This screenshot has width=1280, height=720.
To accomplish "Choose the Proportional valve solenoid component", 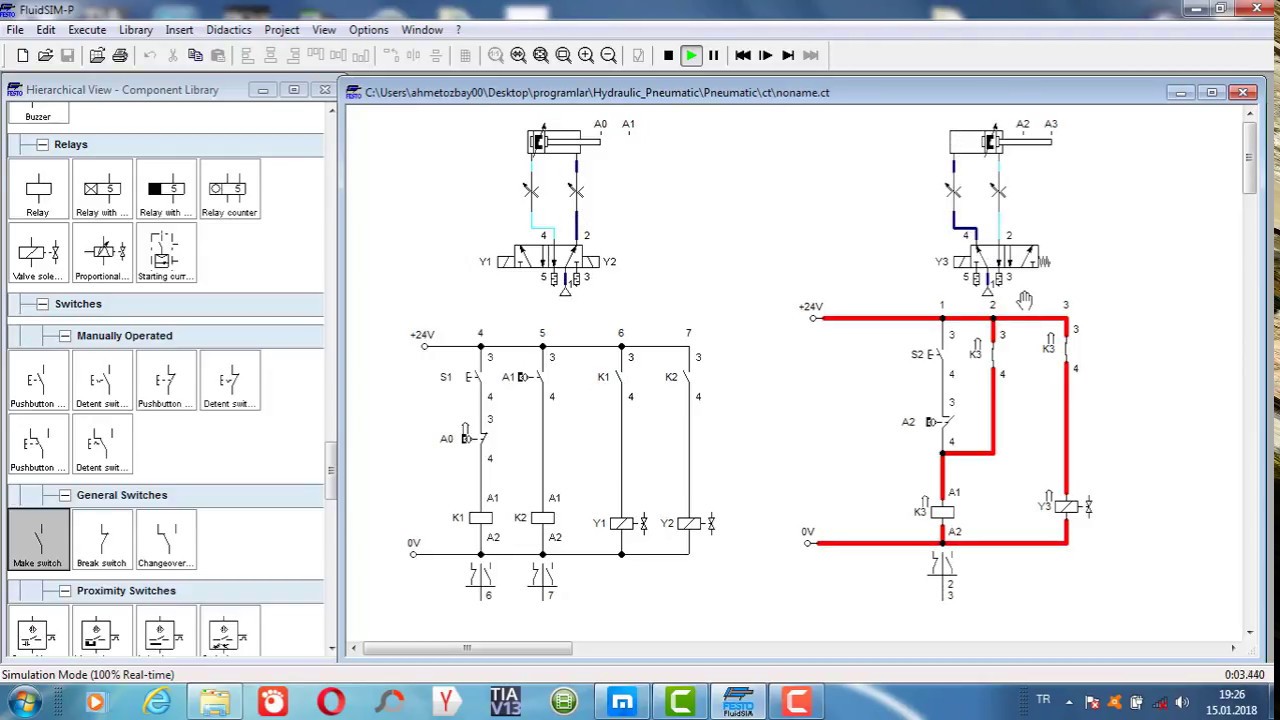I will (102, 253).
